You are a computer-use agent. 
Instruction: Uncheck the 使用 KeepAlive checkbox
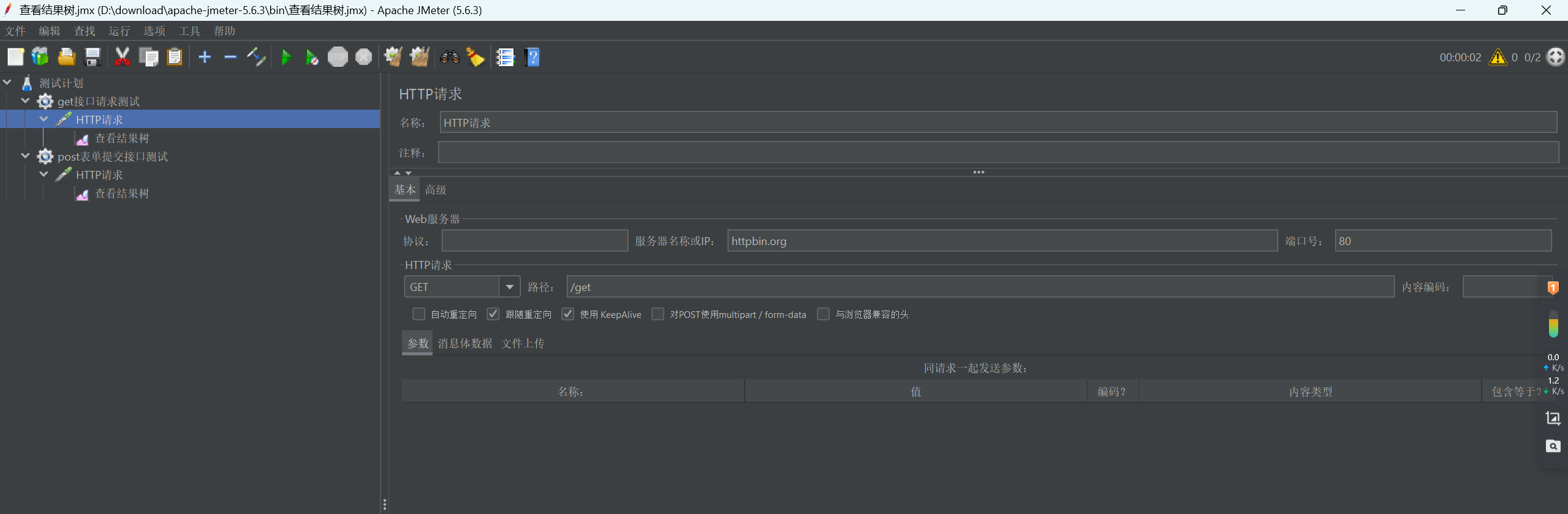pos(568,314)
